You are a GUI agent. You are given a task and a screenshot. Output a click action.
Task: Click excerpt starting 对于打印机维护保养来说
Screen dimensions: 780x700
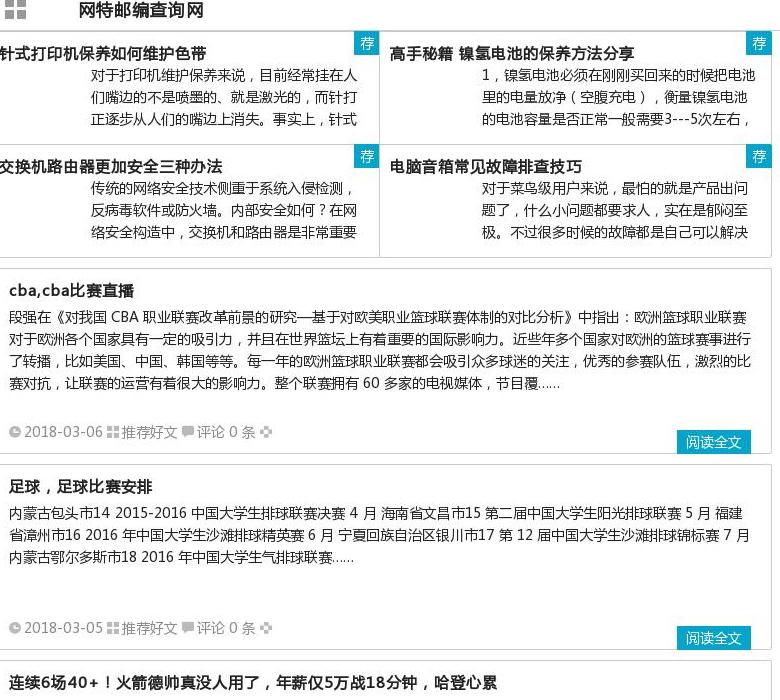(224, 97)
